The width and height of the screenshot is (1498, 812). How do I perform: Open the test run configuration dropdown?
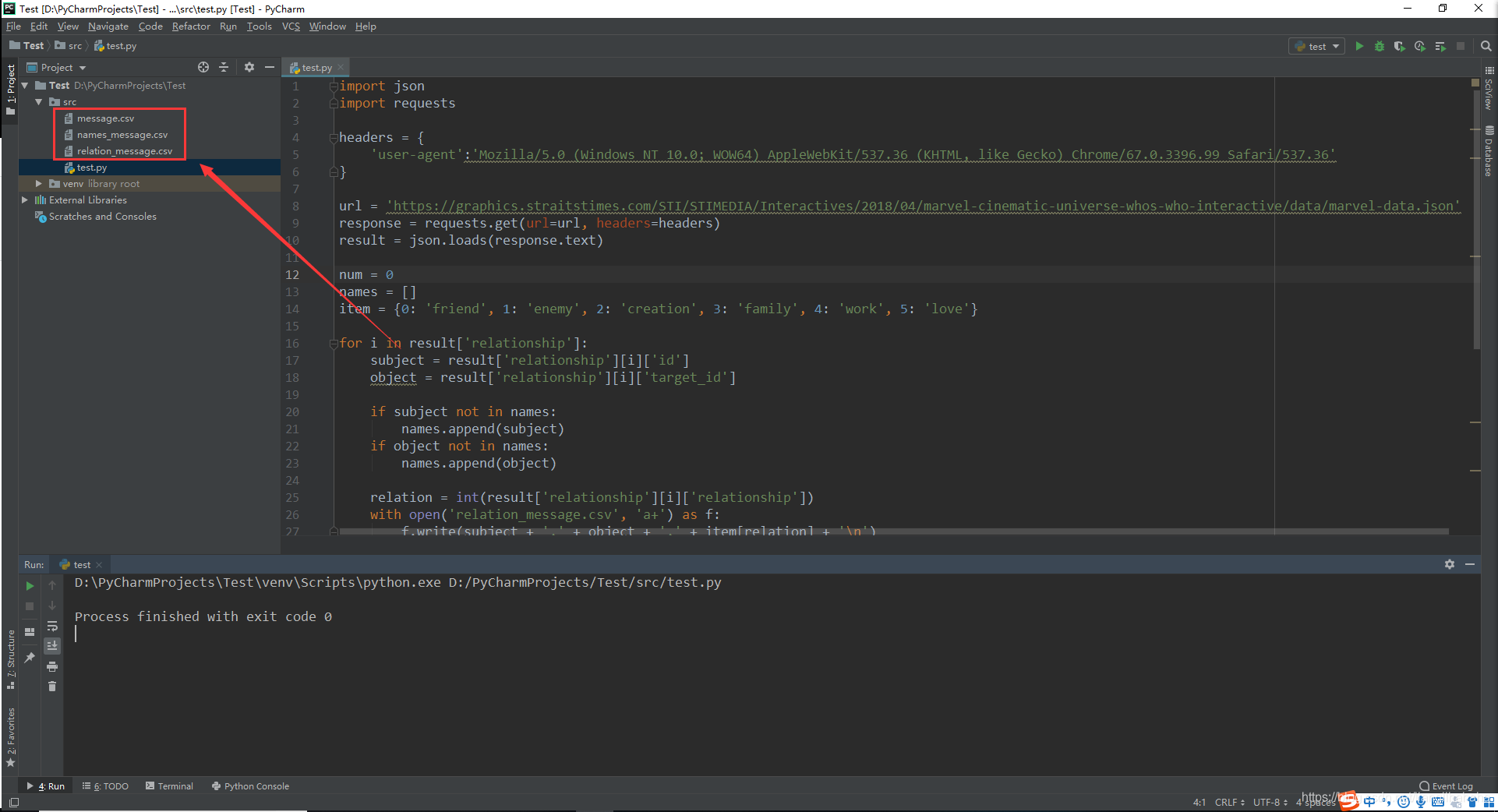[1316, 46]
